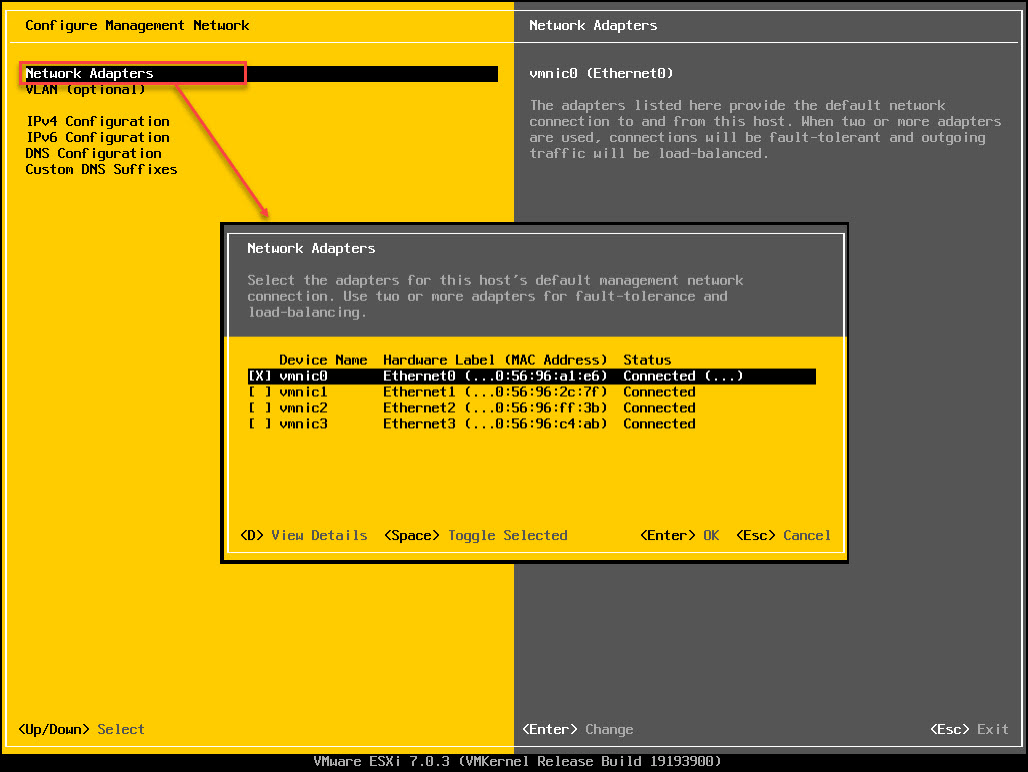Click the Connected status of vmnic3
Image resolution: width=1028 pixels, height=772 pixels.
pyautogui.click(x=659, y=424)
